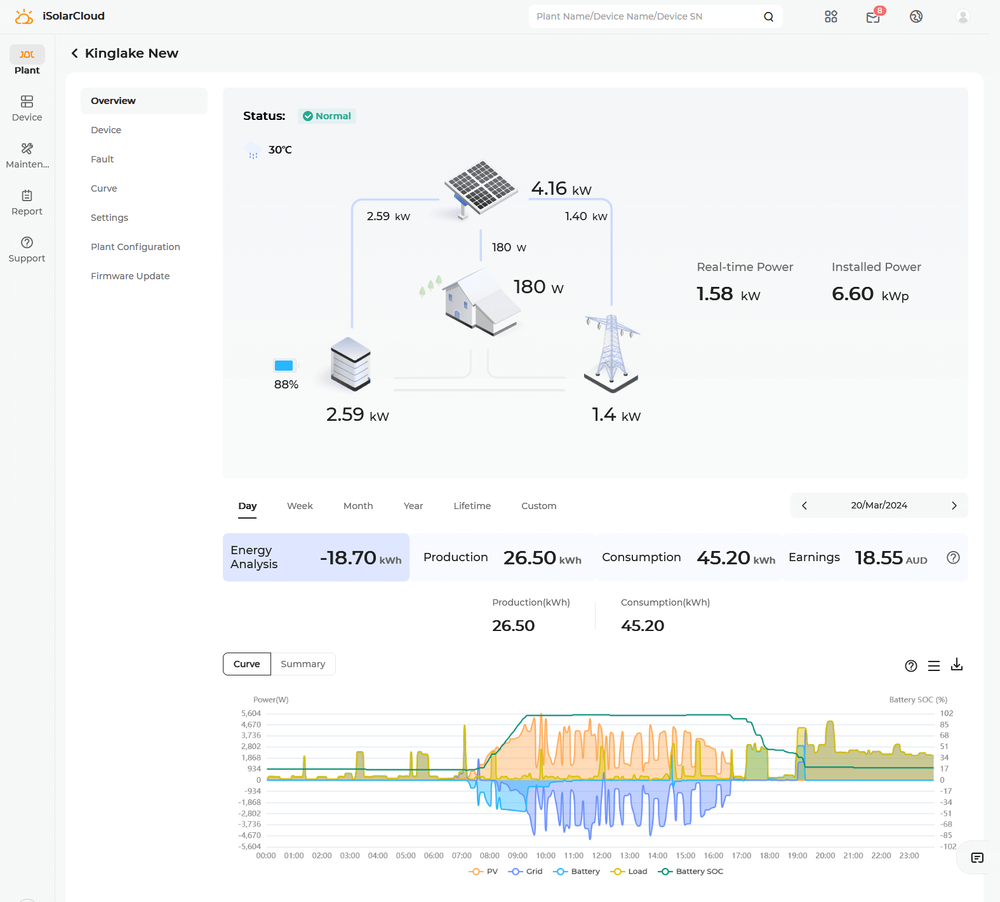
Task: Click the Installed Power 6.60 kWp value
Action: coord(870,294)
